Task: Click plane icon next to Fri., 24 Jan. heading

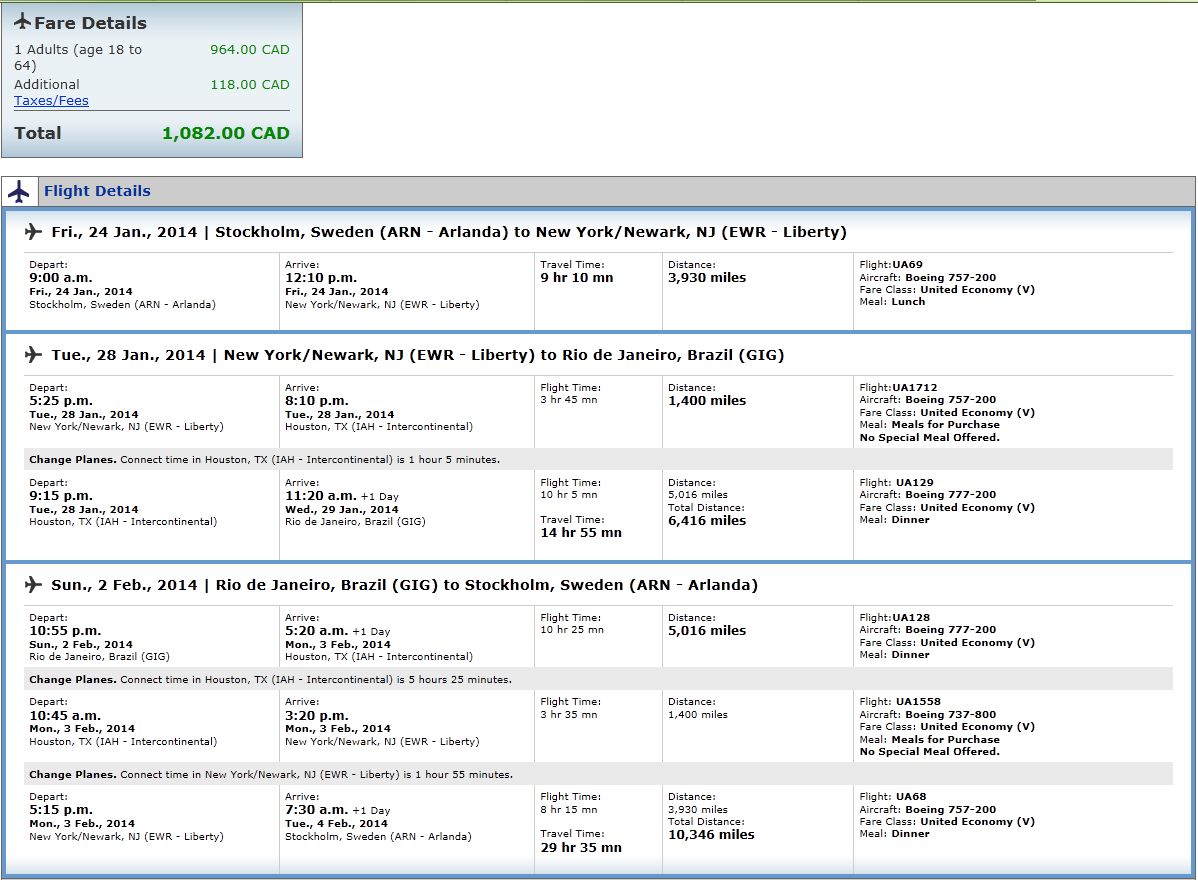Action: pyautogui.click(x=33, y=232)
